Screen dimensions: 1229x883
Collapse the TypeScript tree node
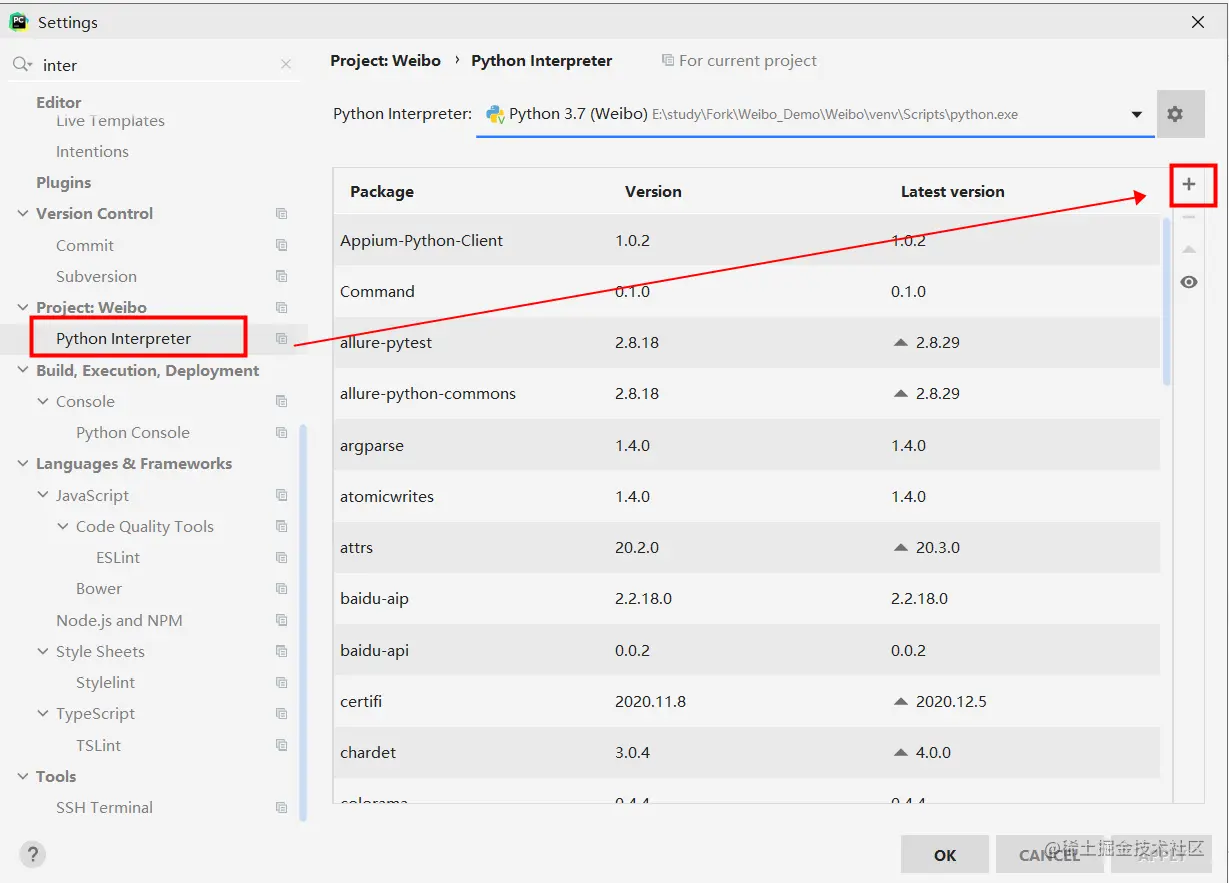(x=43, y=714)
